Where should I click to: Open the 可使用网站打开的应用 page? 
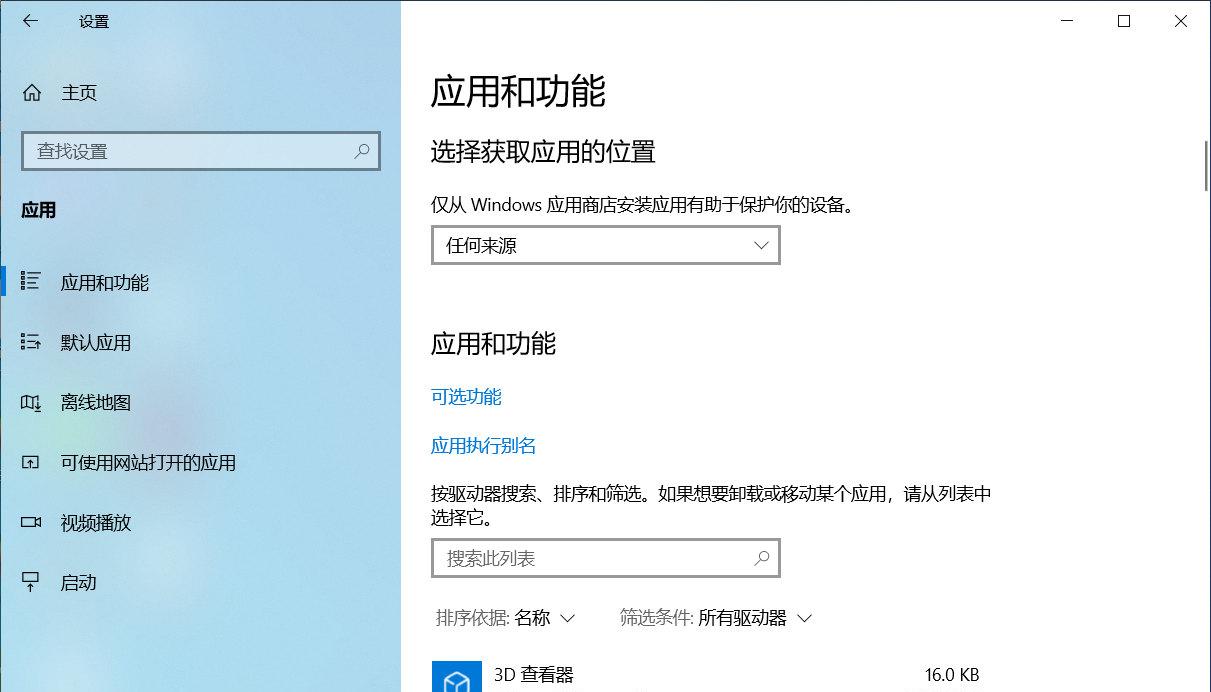tap(200, 462)
